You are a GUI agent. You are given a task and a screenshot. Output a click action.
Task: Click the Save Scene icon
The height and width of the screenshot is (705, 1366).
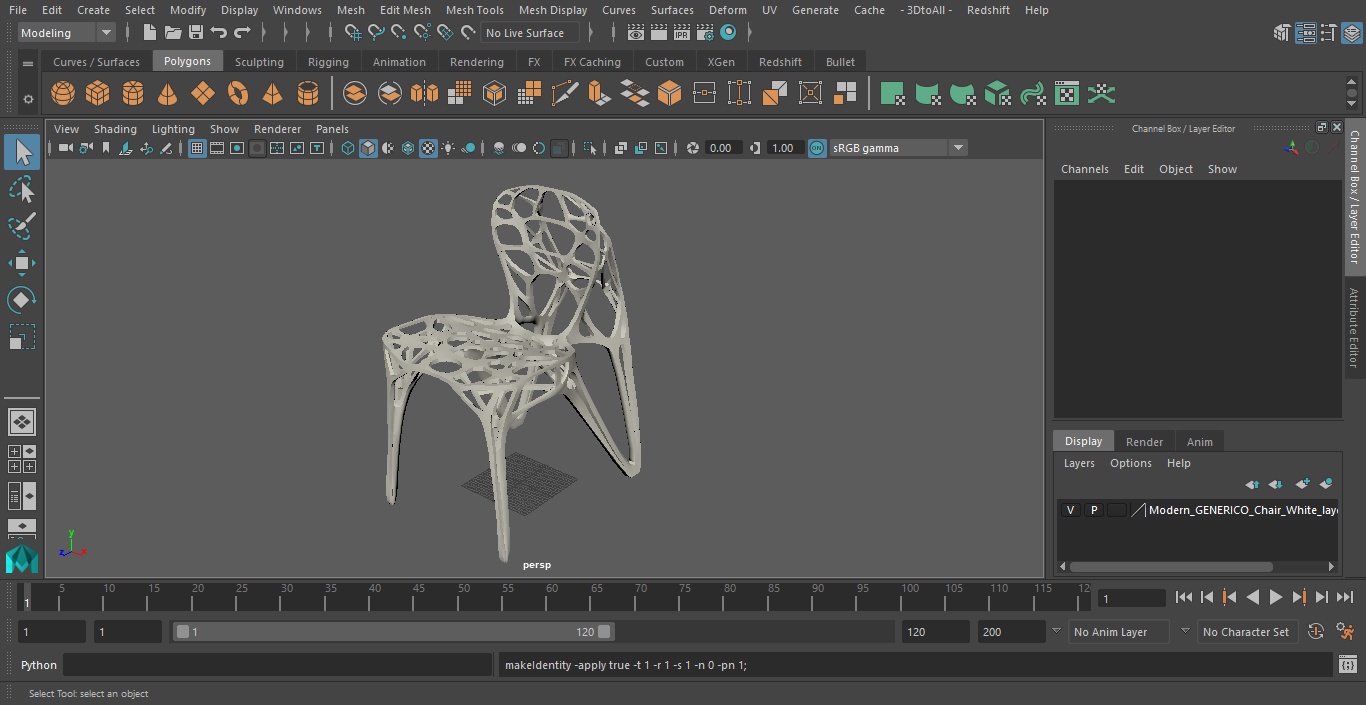pyautogui.click(x=195, y=33)
